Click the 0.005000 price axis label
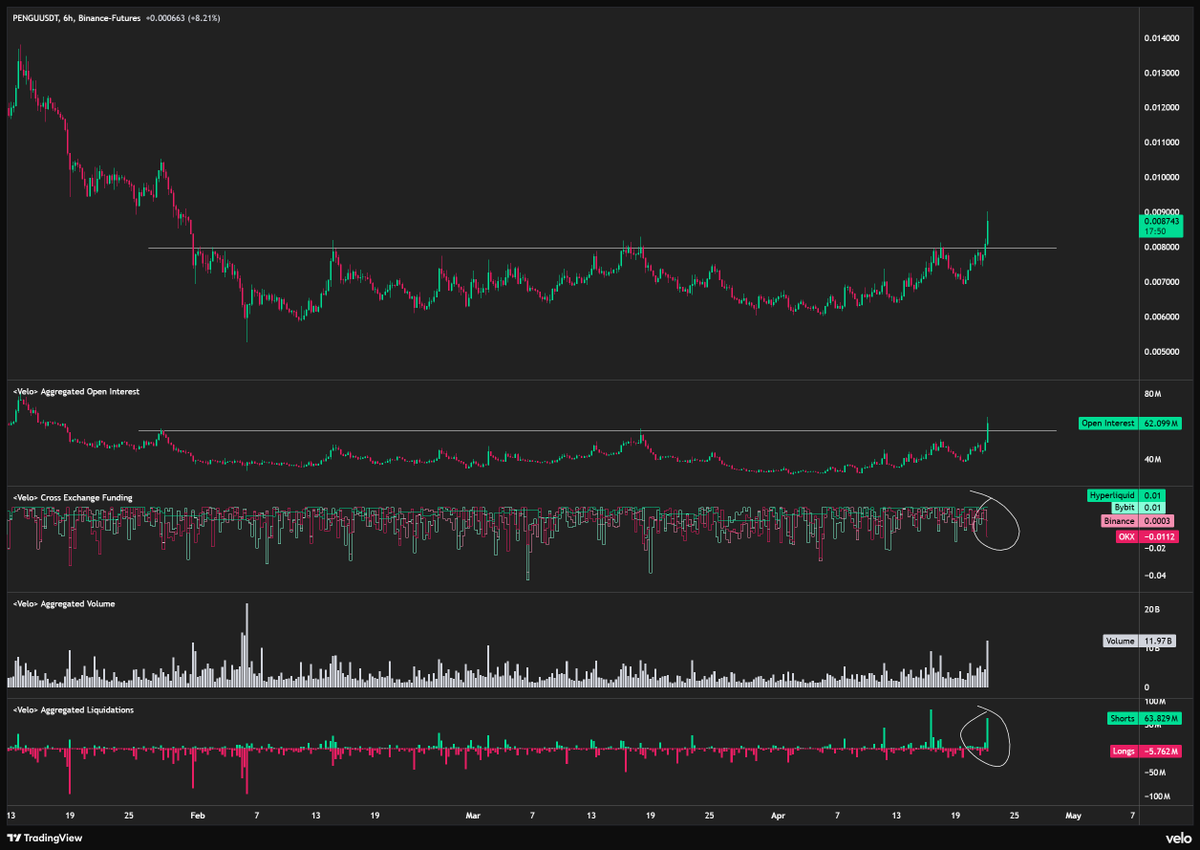 coord(1162,352)
